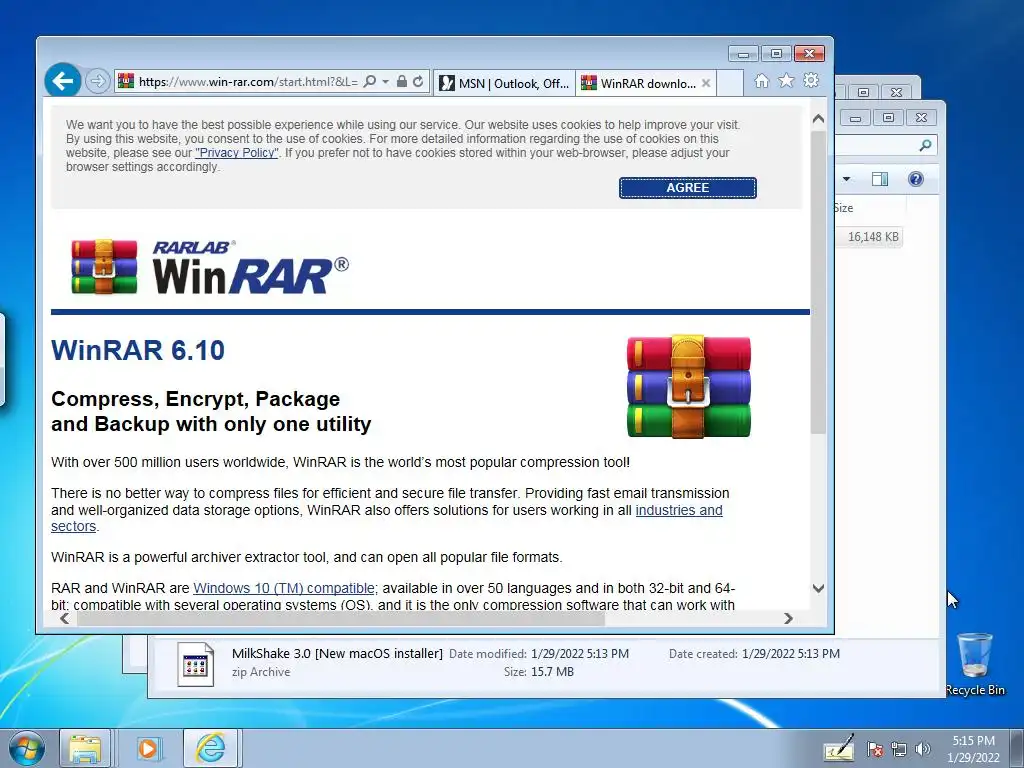Viewport: 1024px width, 768px height.
Task: Open Windows Explorer from the taskbar
Action: [x=86, y=748]
